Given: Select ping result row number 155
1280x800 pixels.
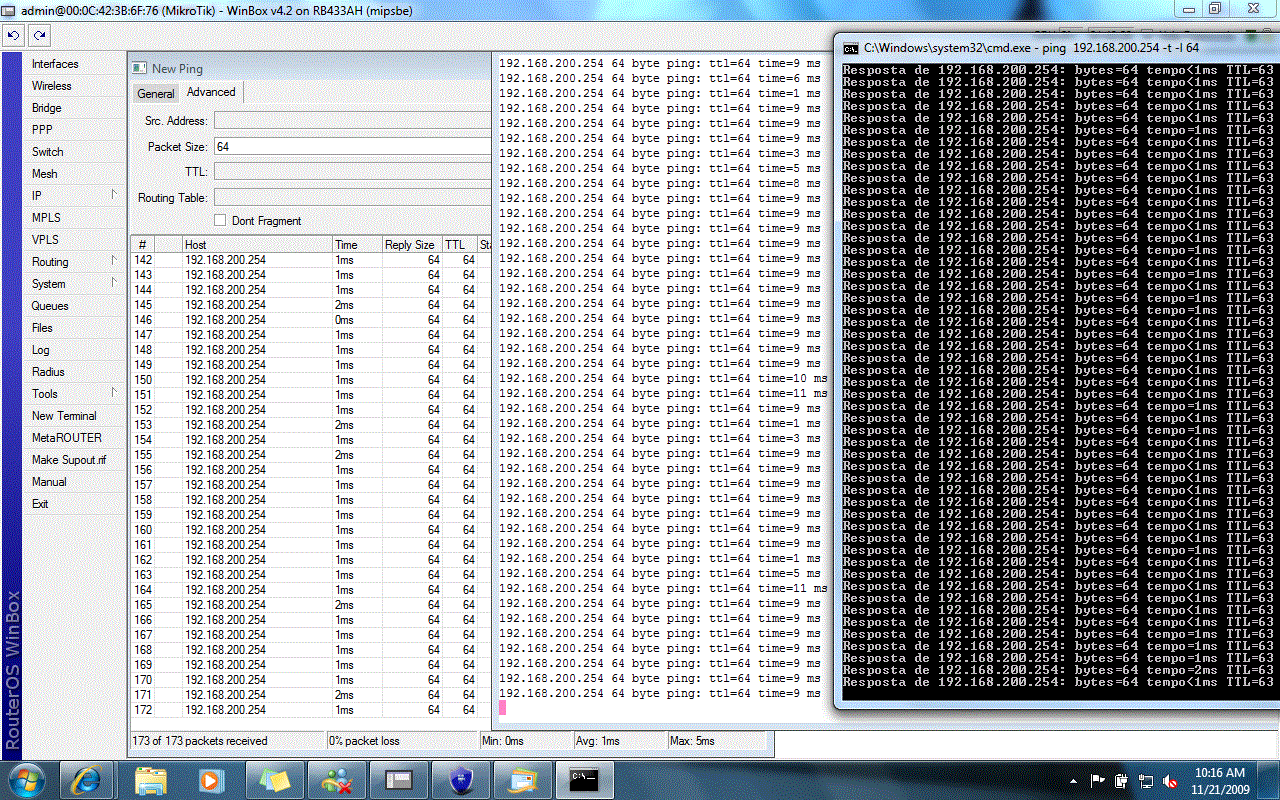Looking at the screenshot, I should 311,455.
